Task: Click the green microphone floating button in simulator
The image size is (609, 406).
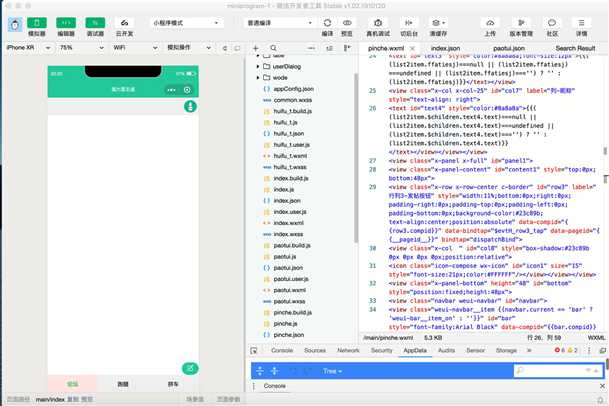Action: tap(190, 106)
